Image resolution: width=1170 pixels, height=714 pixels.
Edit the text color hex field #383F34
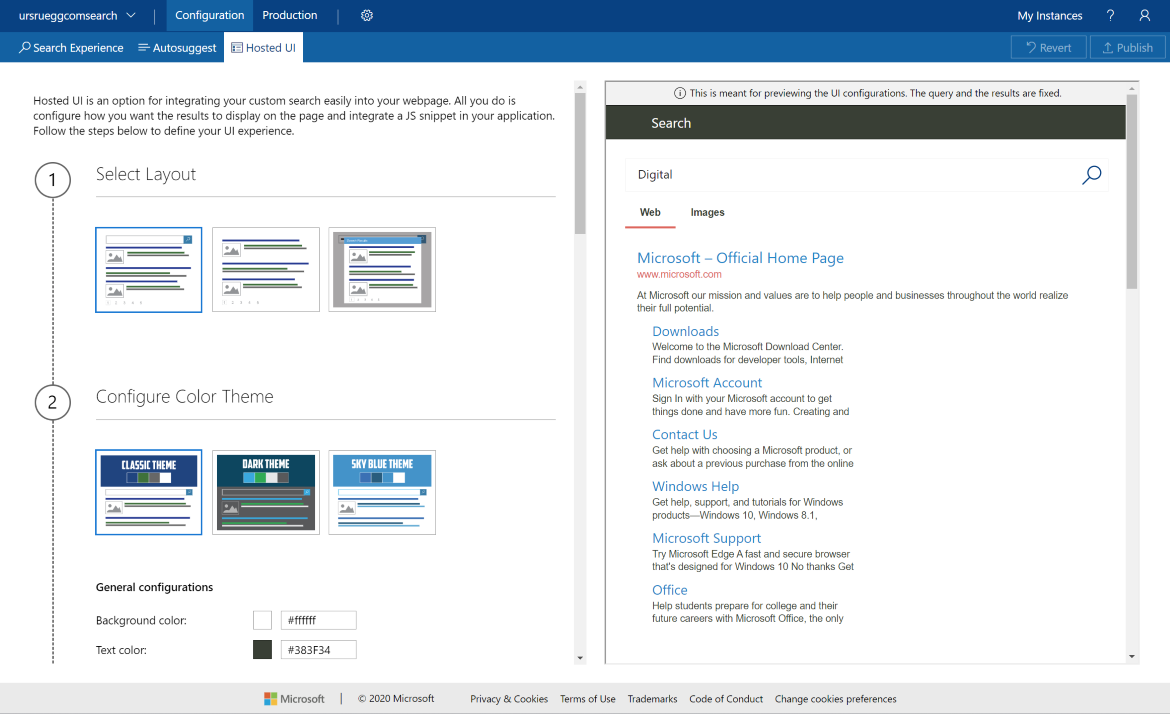pyautogui.click(x=319, y=650)
